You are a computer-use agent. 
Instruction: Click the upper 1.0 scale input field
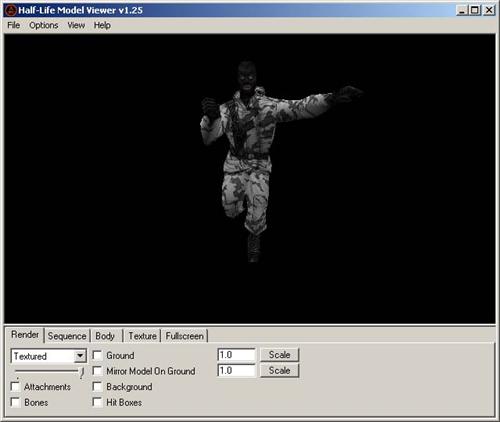[x=236, y=355]
